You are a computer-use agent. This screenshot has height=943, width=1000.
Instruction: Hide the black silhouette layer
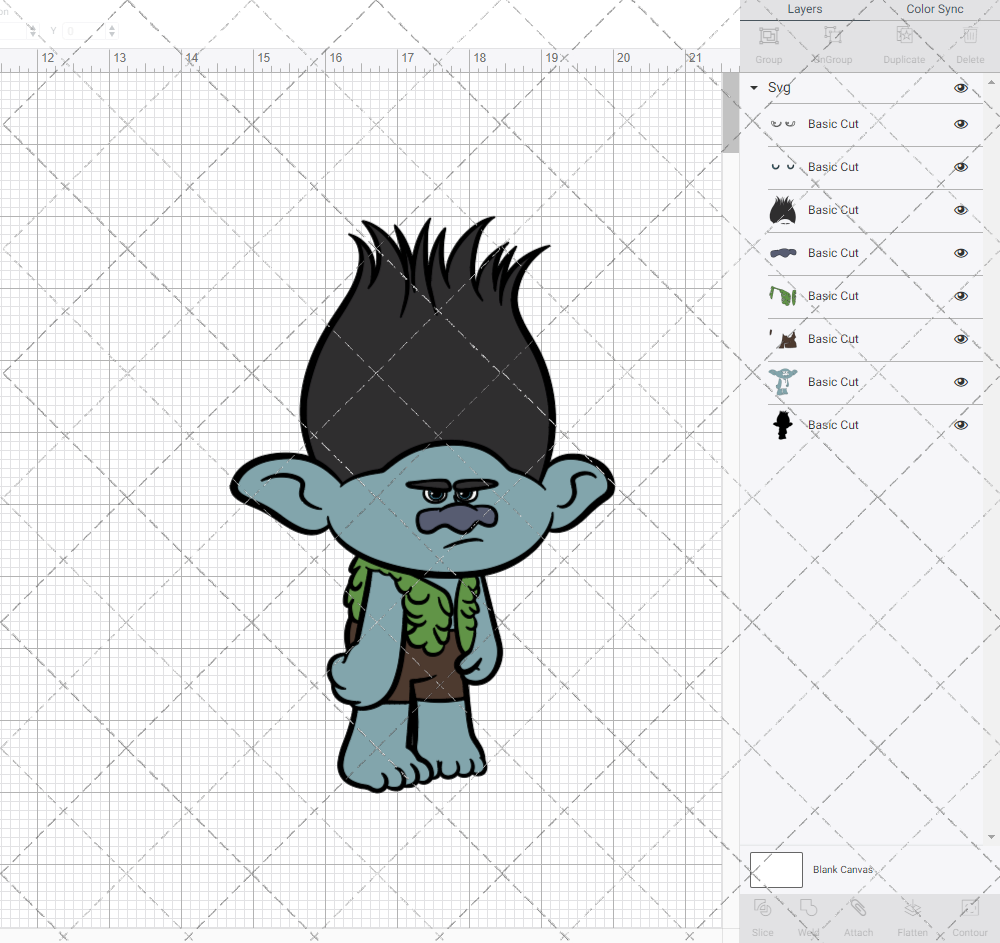pyautogui.click(x=960, y=425)
